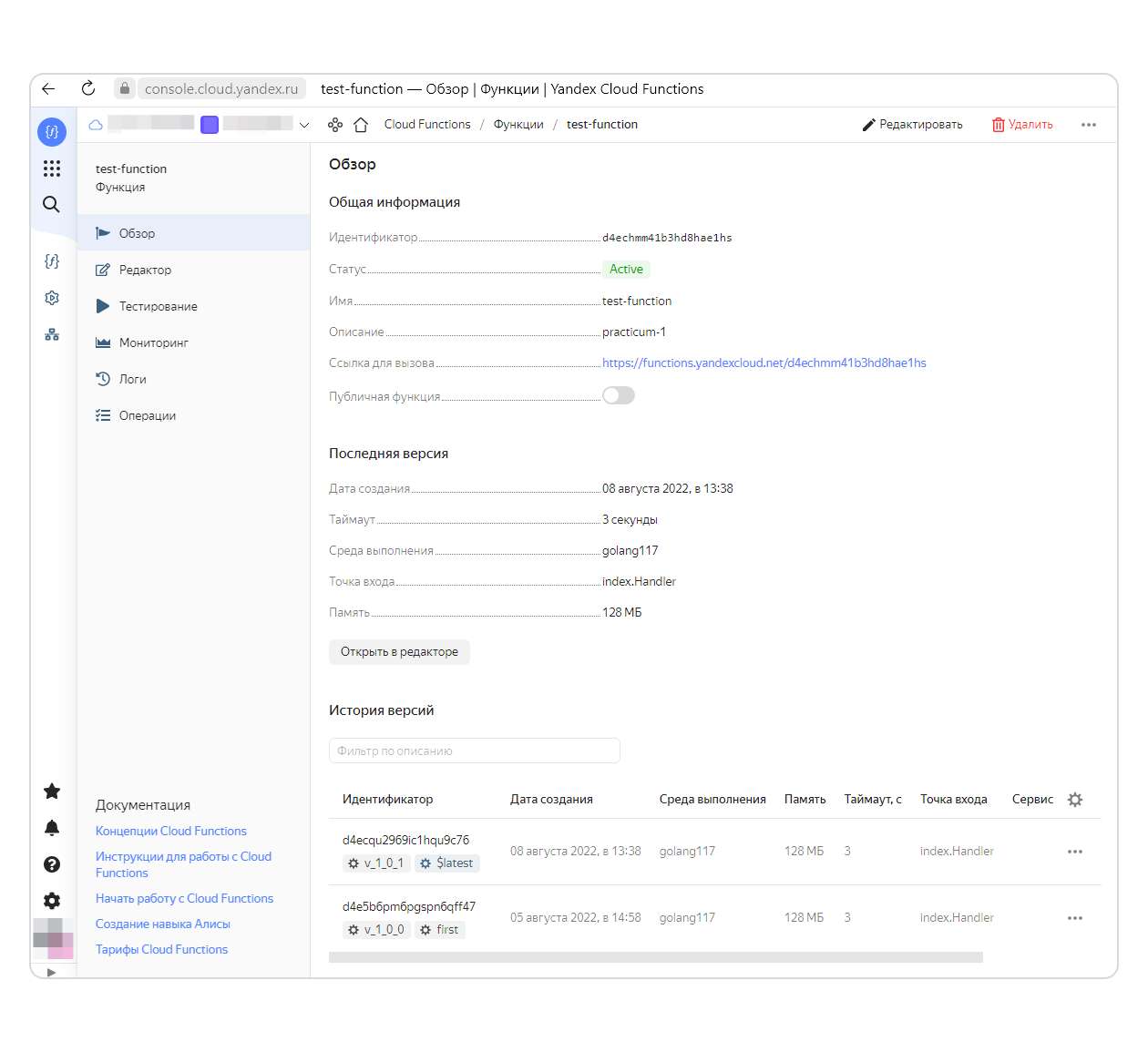Go to the home icon in breadcrumbs
Viewport: 1148px width, 1052px height.
[361, 125]
